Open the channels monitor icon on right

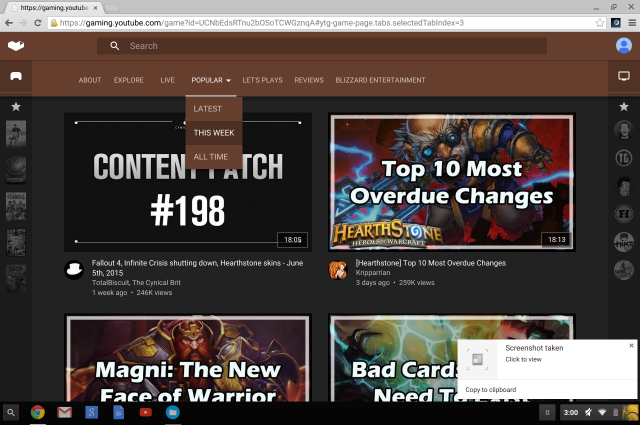(624, 76)
